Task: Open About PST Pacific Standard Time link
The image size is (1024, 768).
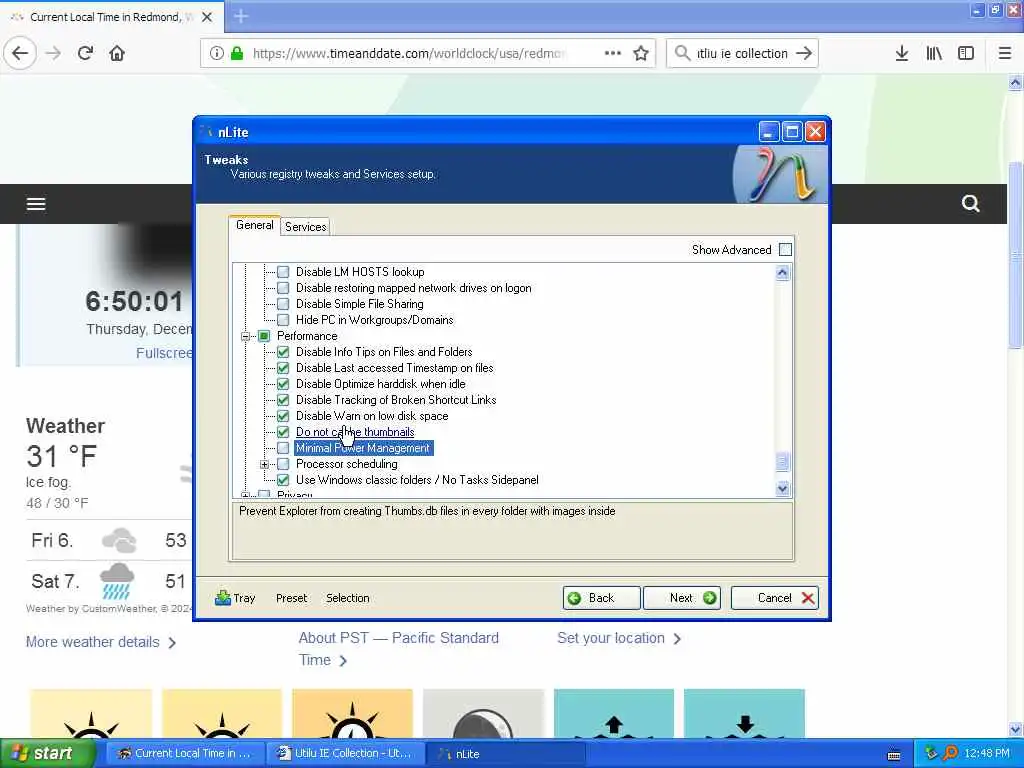Action: [398, 648]
